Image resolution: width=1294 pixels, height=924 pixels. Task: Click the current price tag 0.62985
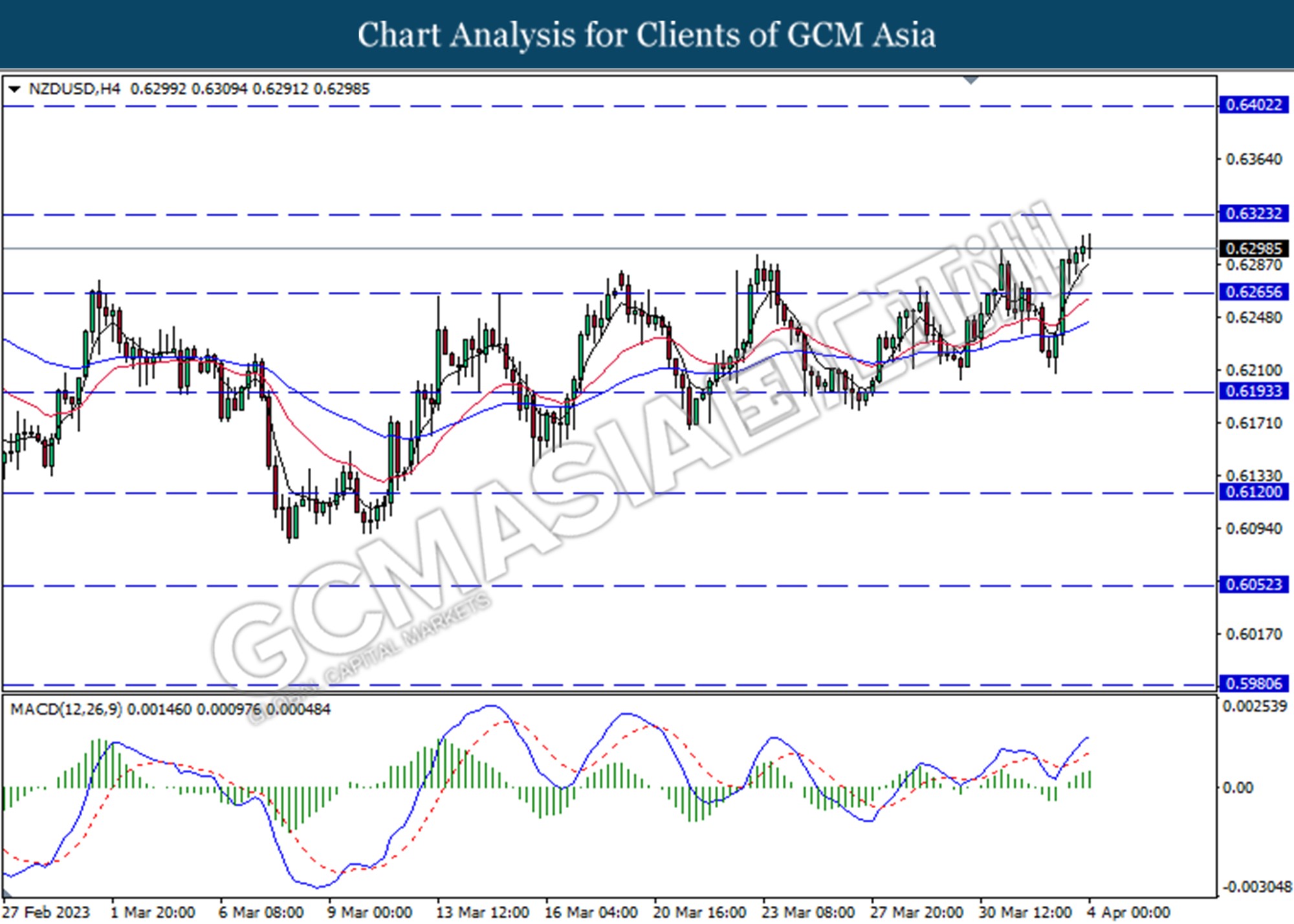[1253, 248]
